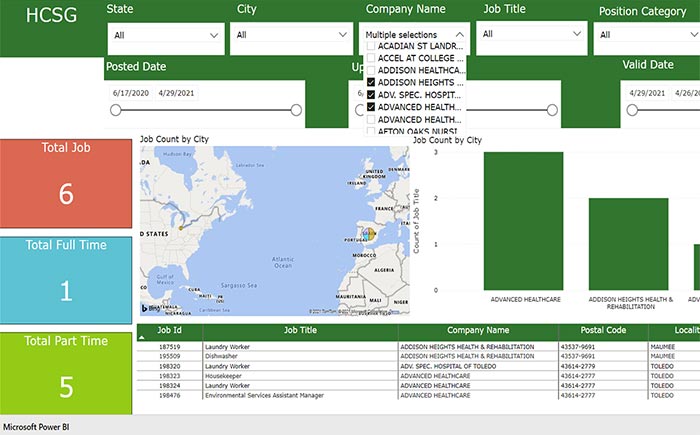Sort by the Job Title column header

(300, 330)
